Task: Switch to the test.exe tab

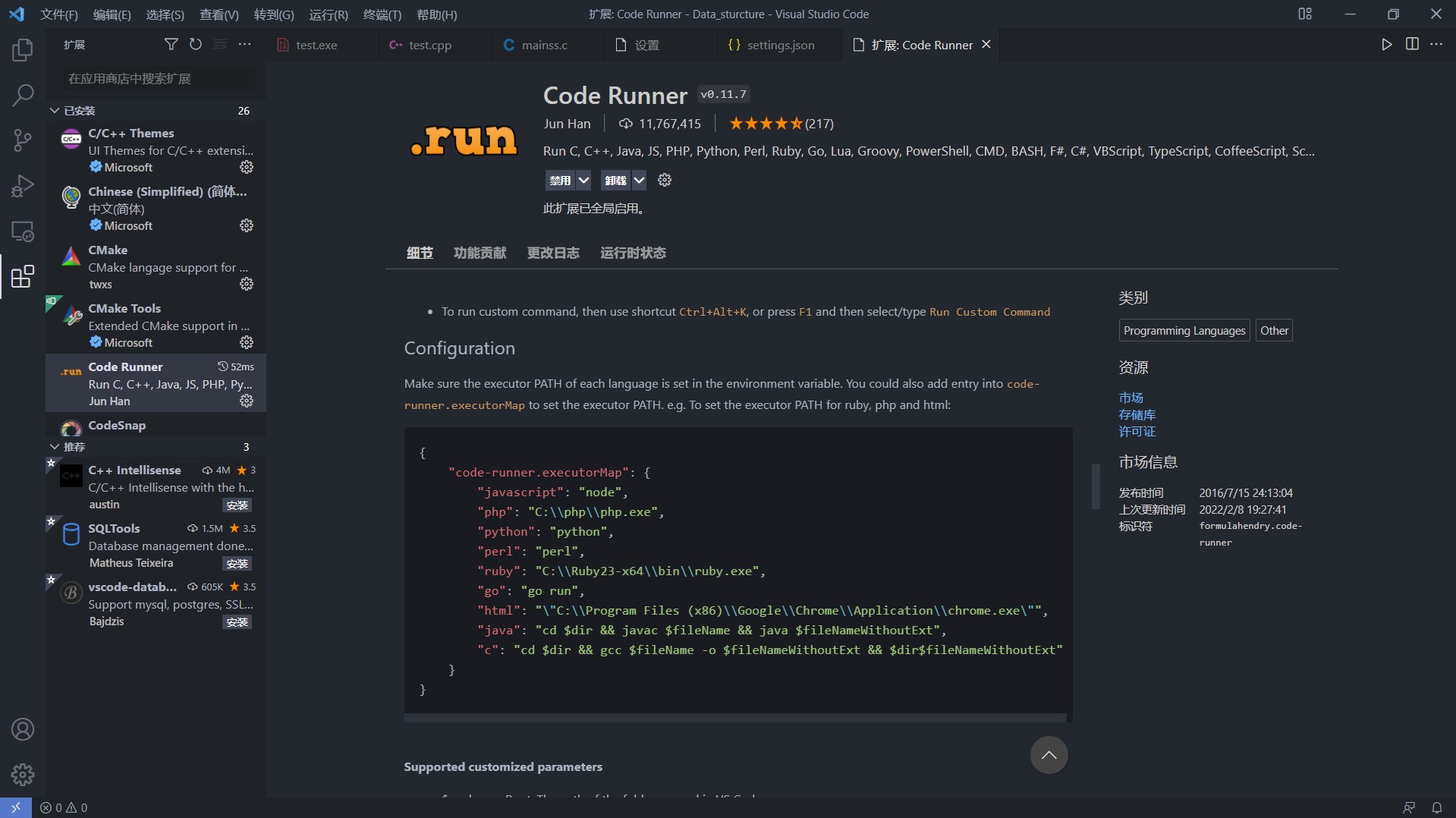Action: coord(322,45)
